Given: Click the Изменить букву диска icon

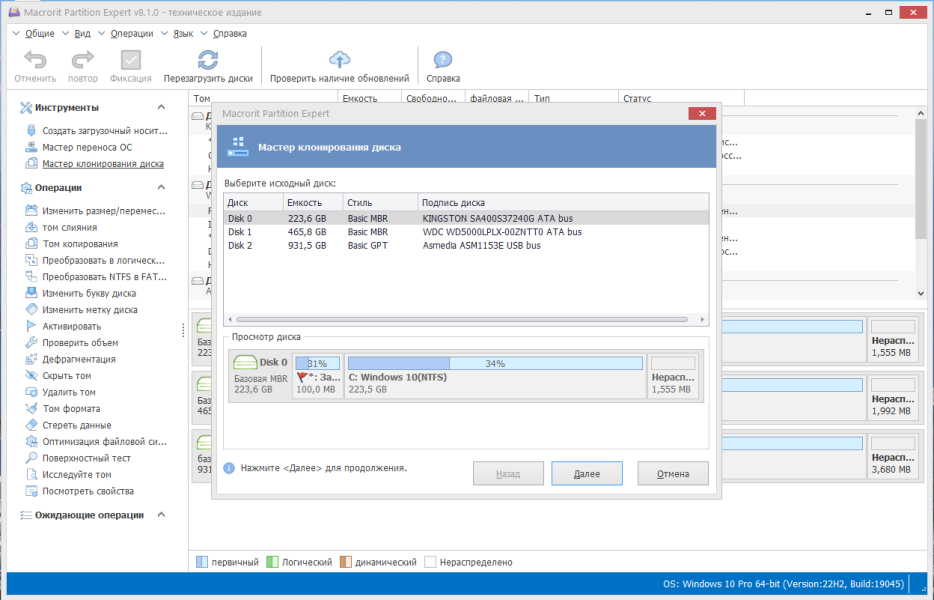Looking at the screenshot, I should [x=31, y=293].
